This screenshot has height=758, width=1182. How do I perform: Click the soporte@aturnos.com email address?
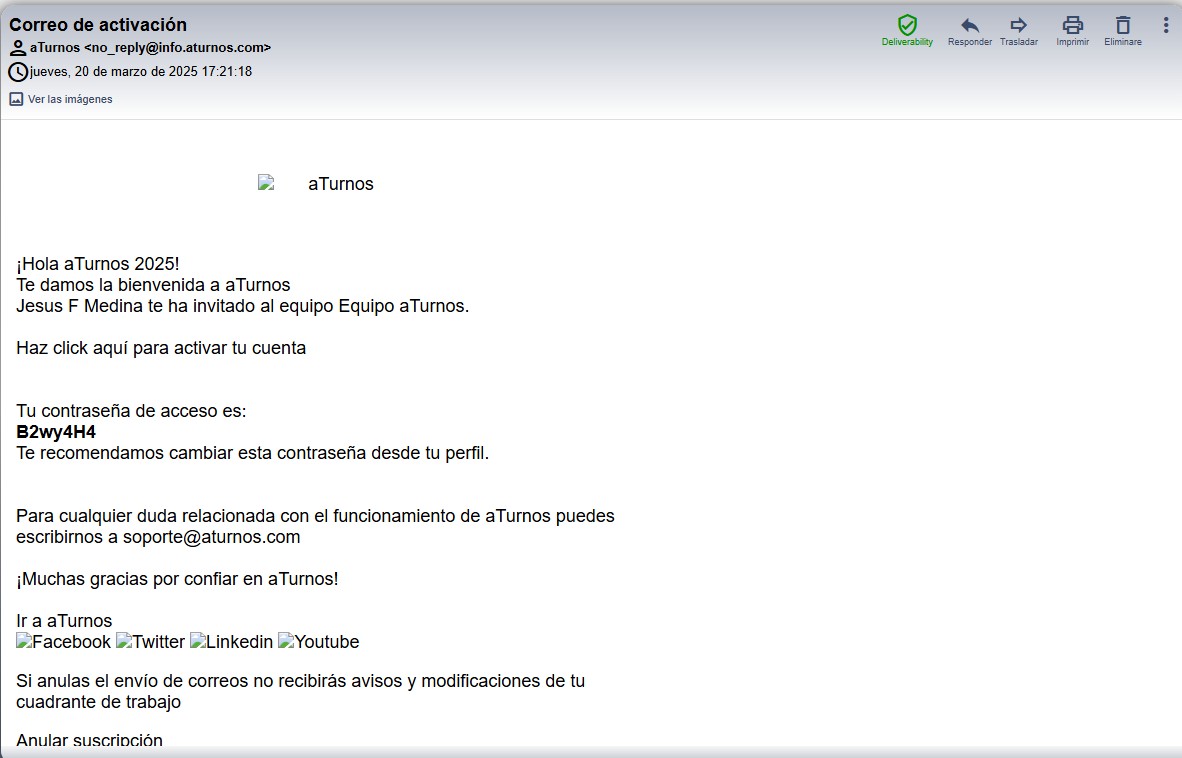pos(211,537)
